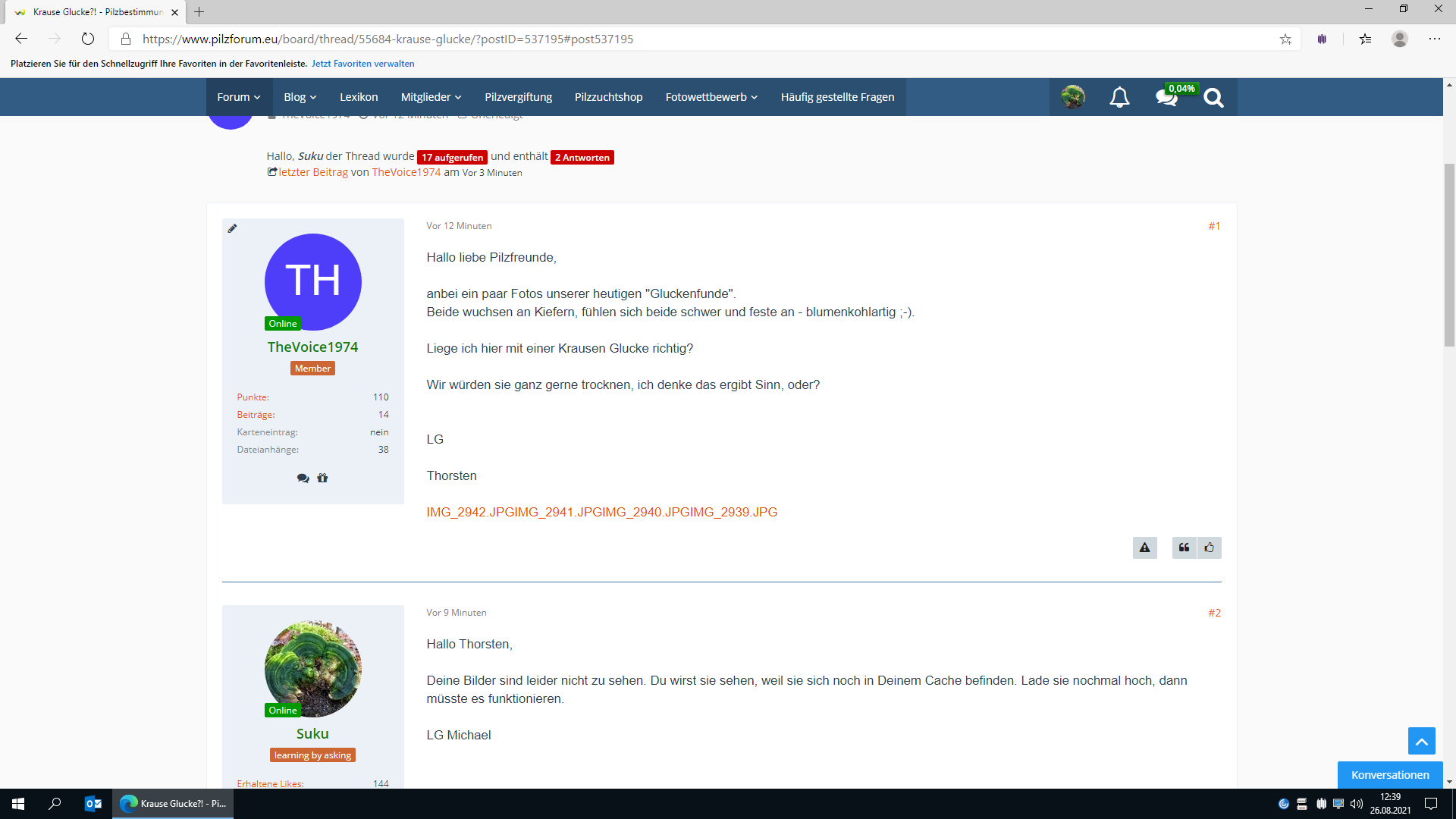Open Outlook from the Windows taskbar
This screenshot has height=819, width=1456.
coord(93,804)
